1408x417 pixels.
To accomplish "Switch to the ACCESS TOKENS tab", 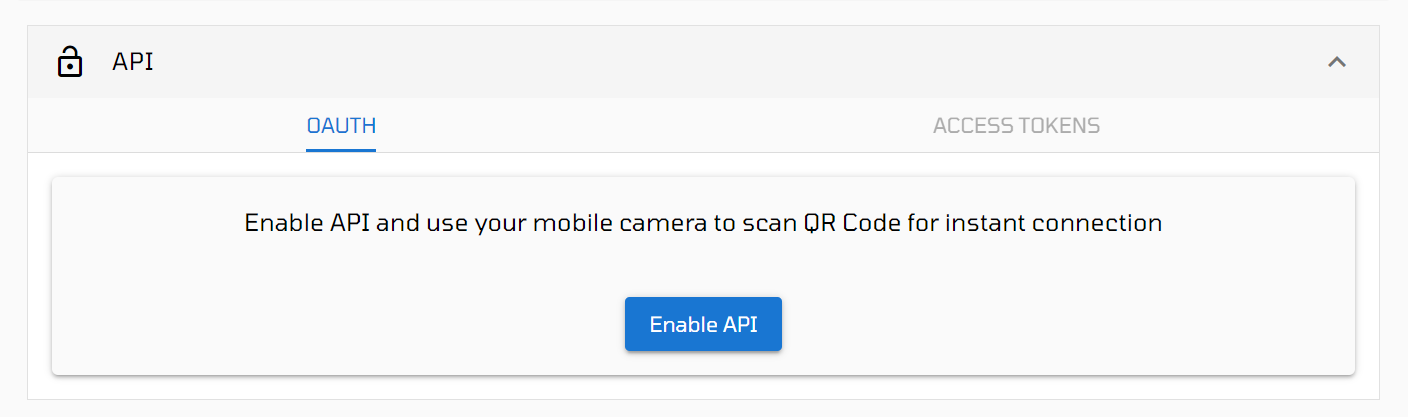I will (1016, 126).
